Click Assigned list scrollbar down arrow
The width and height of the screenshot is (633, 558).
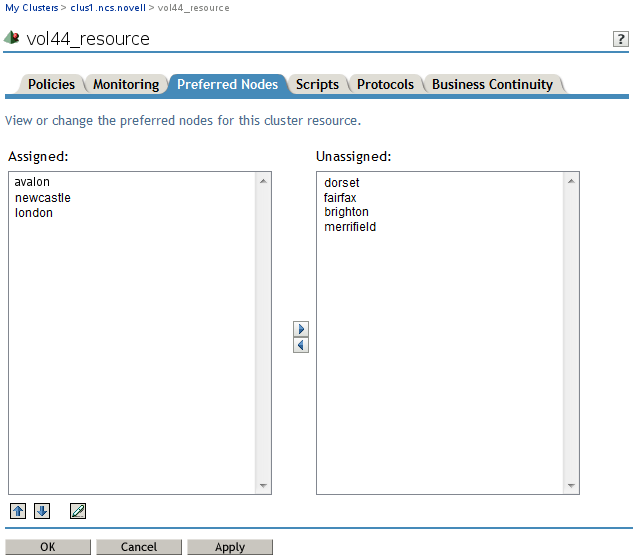(x=263, y=485)
